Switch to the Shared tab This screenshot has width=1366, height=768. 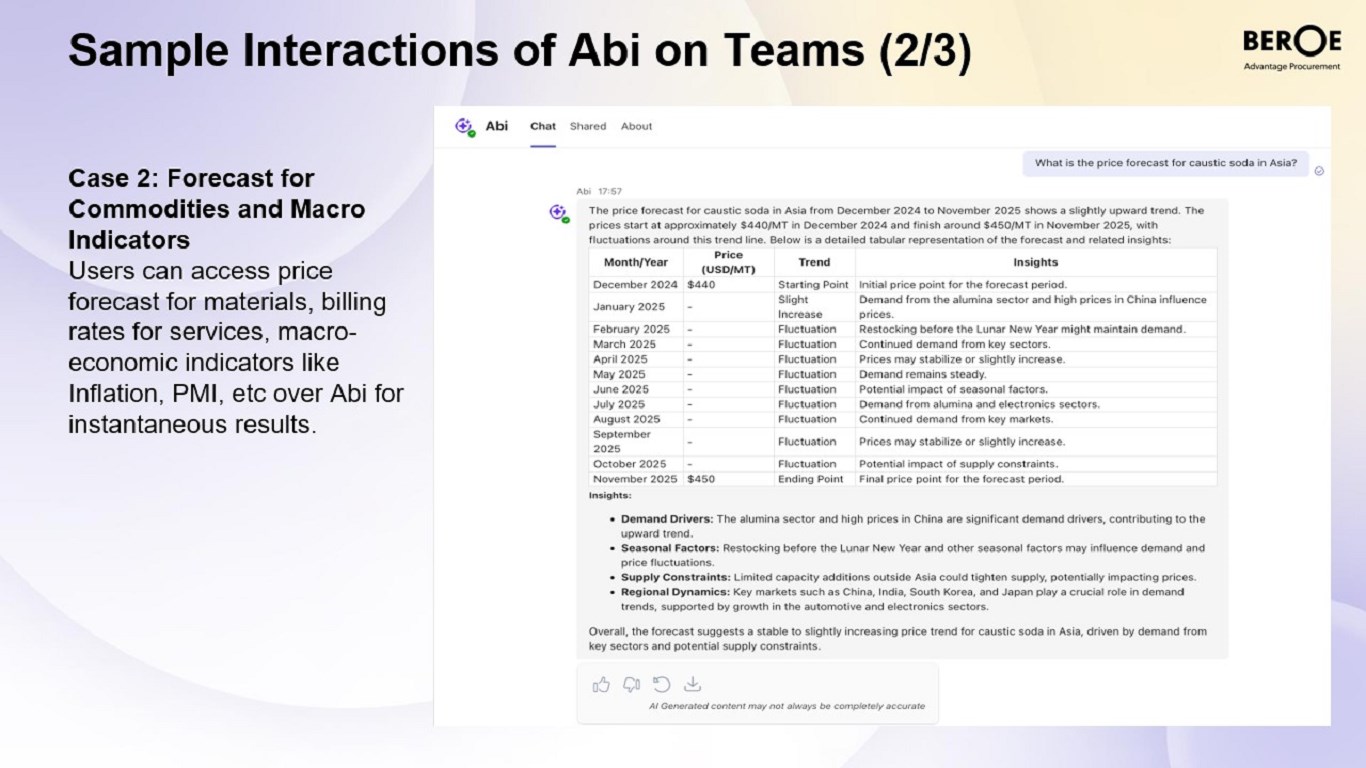coord(588,126)
